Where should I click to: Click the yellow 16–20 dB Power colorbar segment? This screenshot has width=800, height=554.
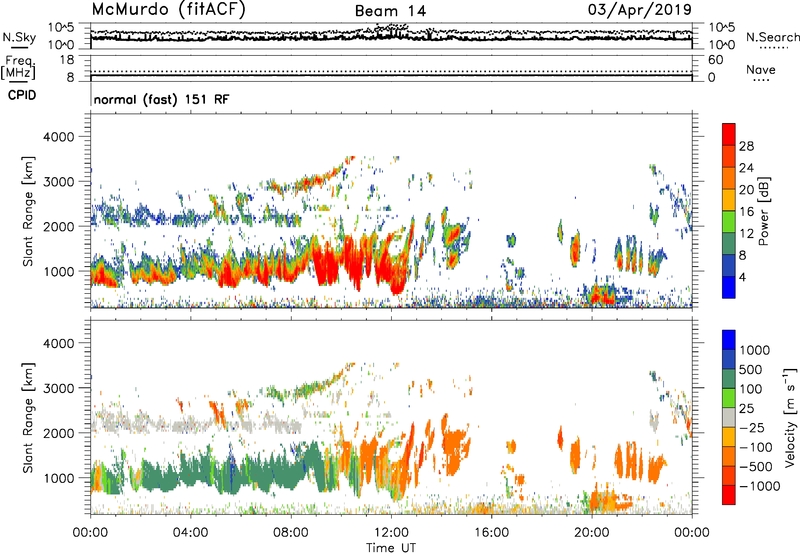(x=729, y=199)
